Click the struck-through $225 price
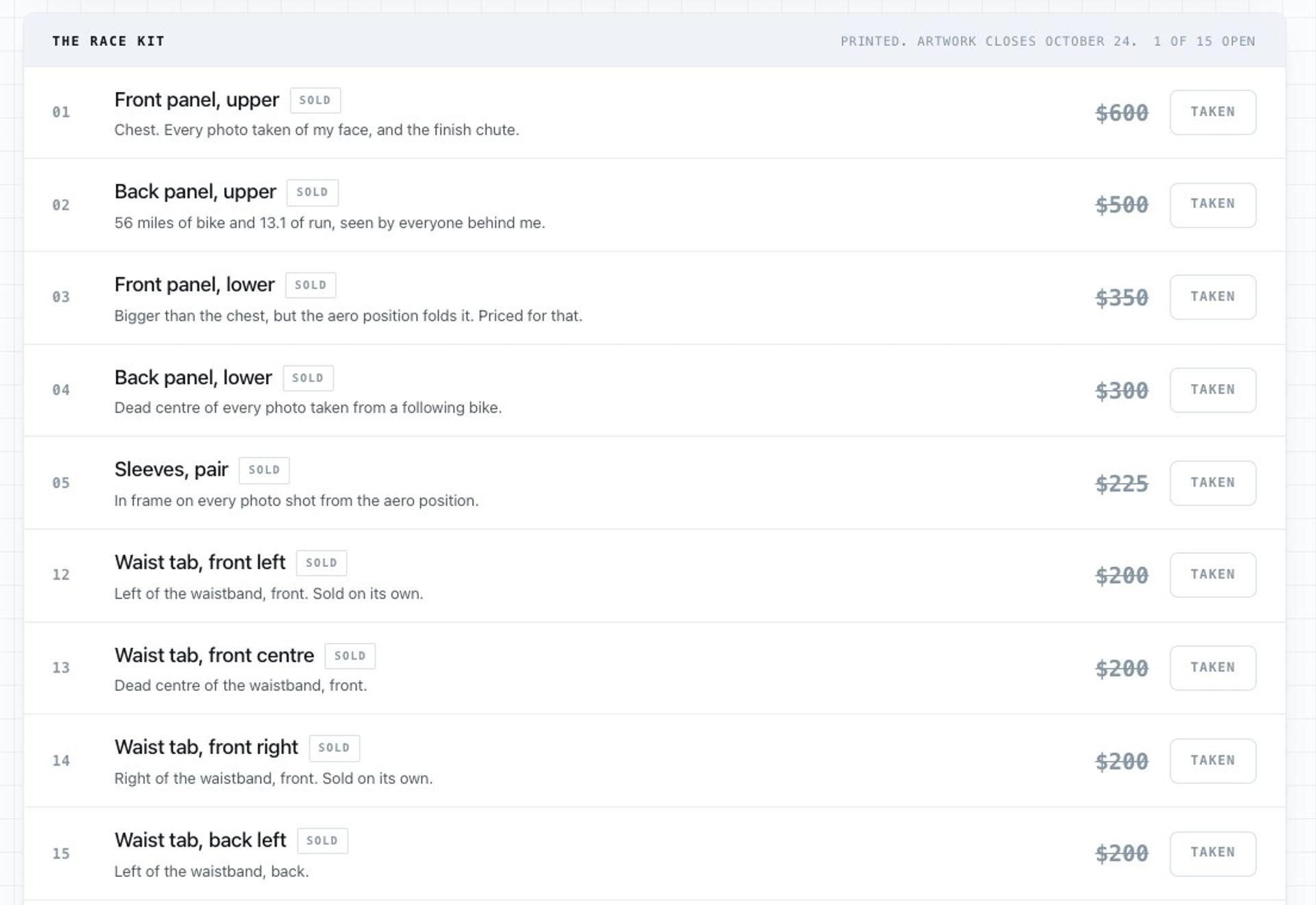Image resolution: width=1316 pixels, height=905 pixels. (x=1122, y=483)
